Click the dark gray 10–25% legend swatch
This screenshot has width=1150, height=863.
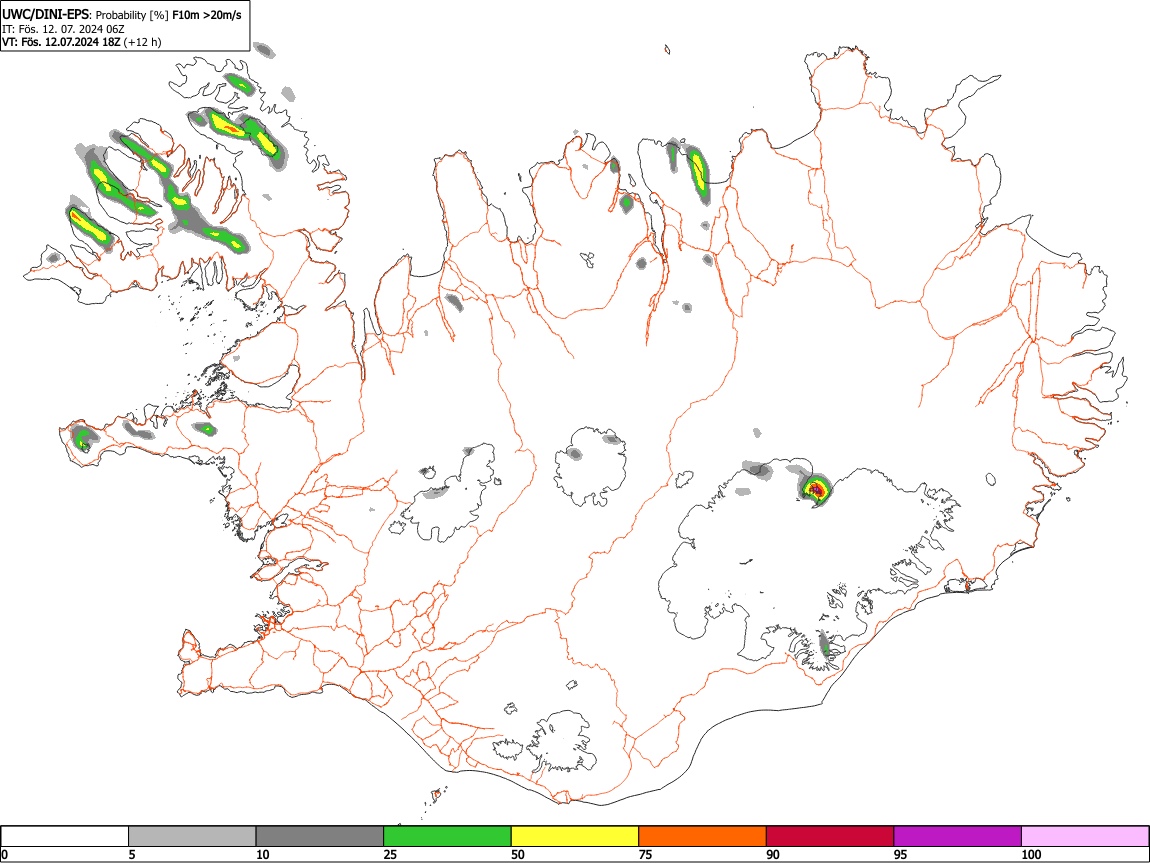pos(320,837)
